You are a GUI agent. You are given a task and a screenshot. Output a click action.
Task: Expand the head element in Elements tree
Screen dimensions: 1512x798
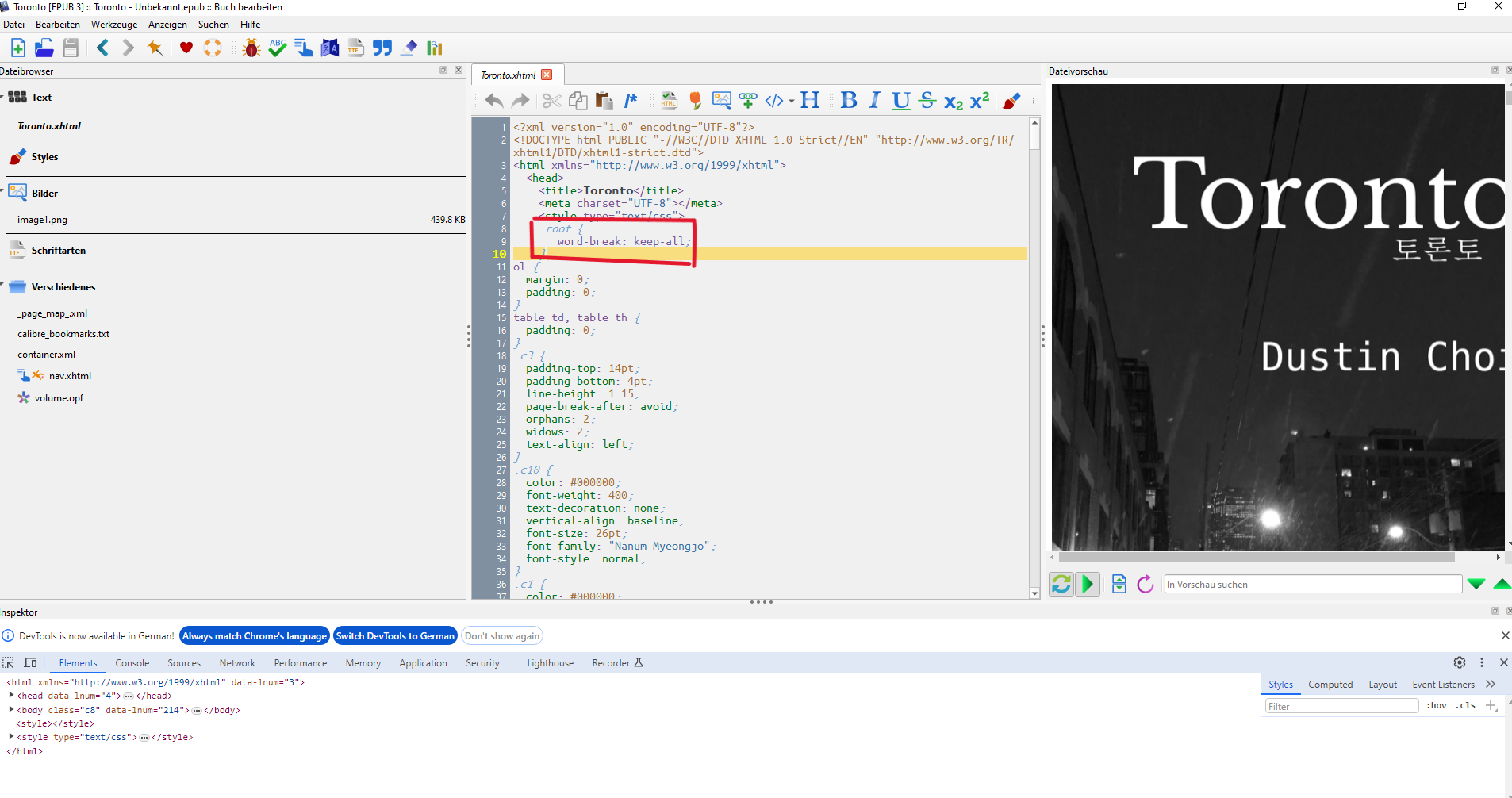(x=11, y=696)
